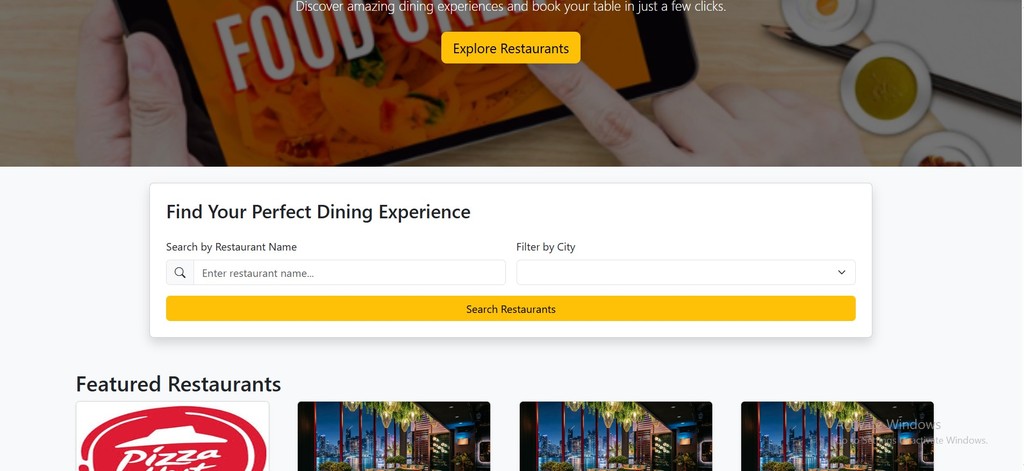Open the second featured restaurant image
1024x471 pixels.
coord(394,437)
